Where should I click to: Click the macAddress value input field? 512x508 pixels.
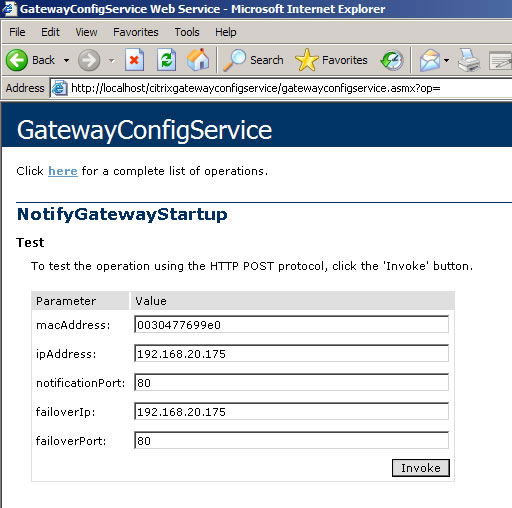point(291,324)
